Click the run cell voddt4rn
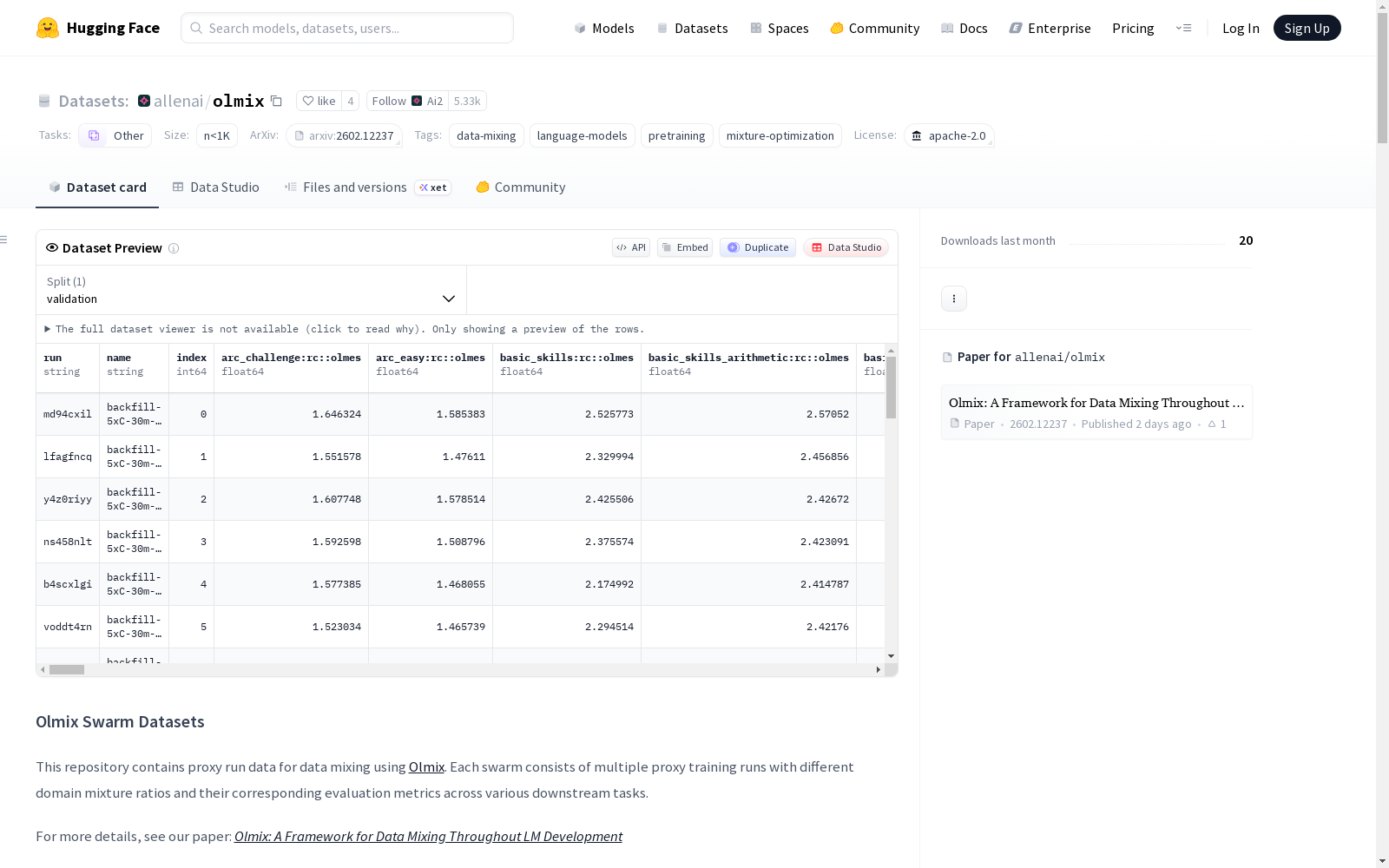 pyautogui.click(x=68, y=627)
